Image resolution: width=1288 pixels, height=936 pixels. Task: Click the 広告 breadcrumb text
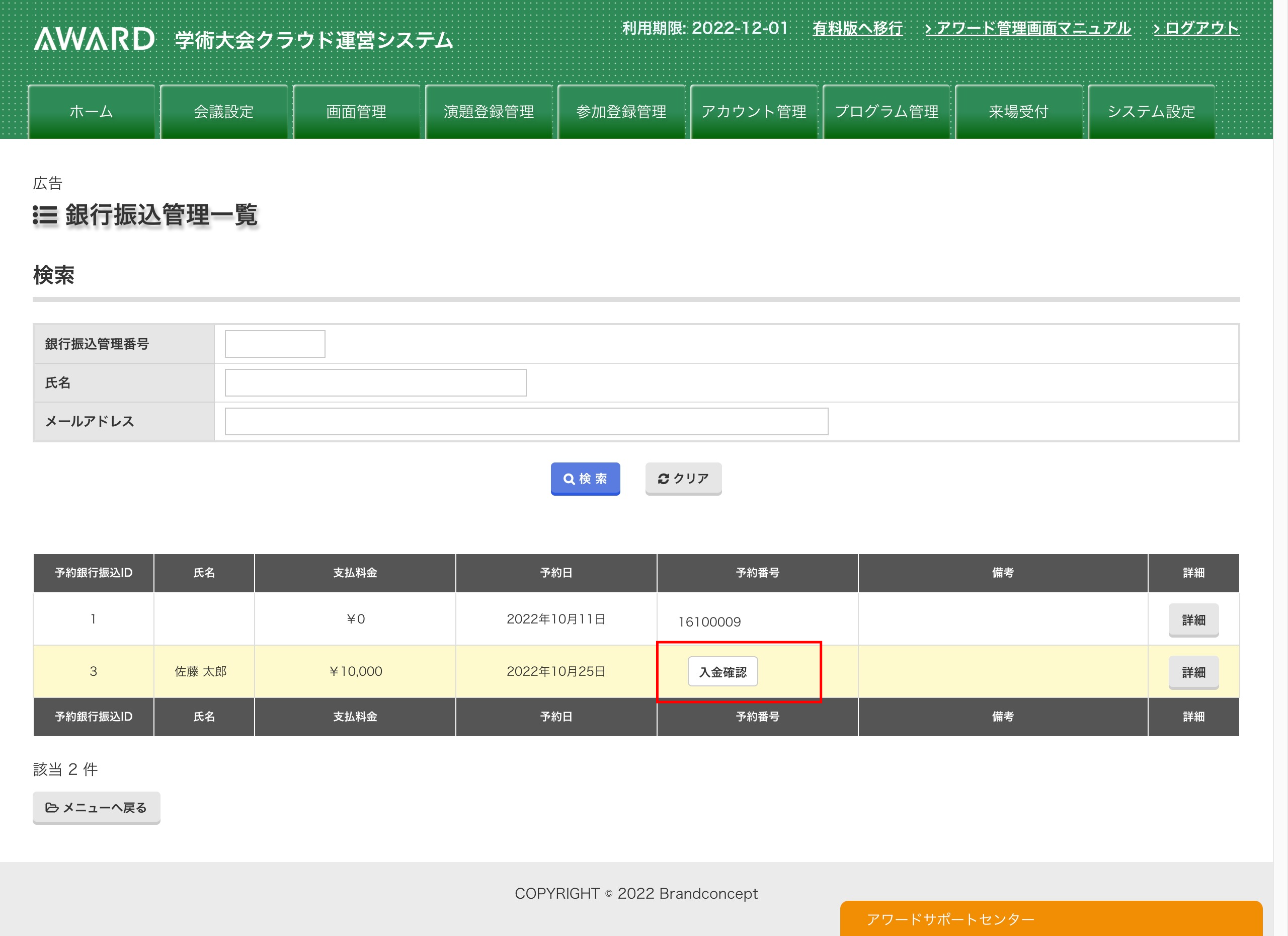[x=48, y=184]
